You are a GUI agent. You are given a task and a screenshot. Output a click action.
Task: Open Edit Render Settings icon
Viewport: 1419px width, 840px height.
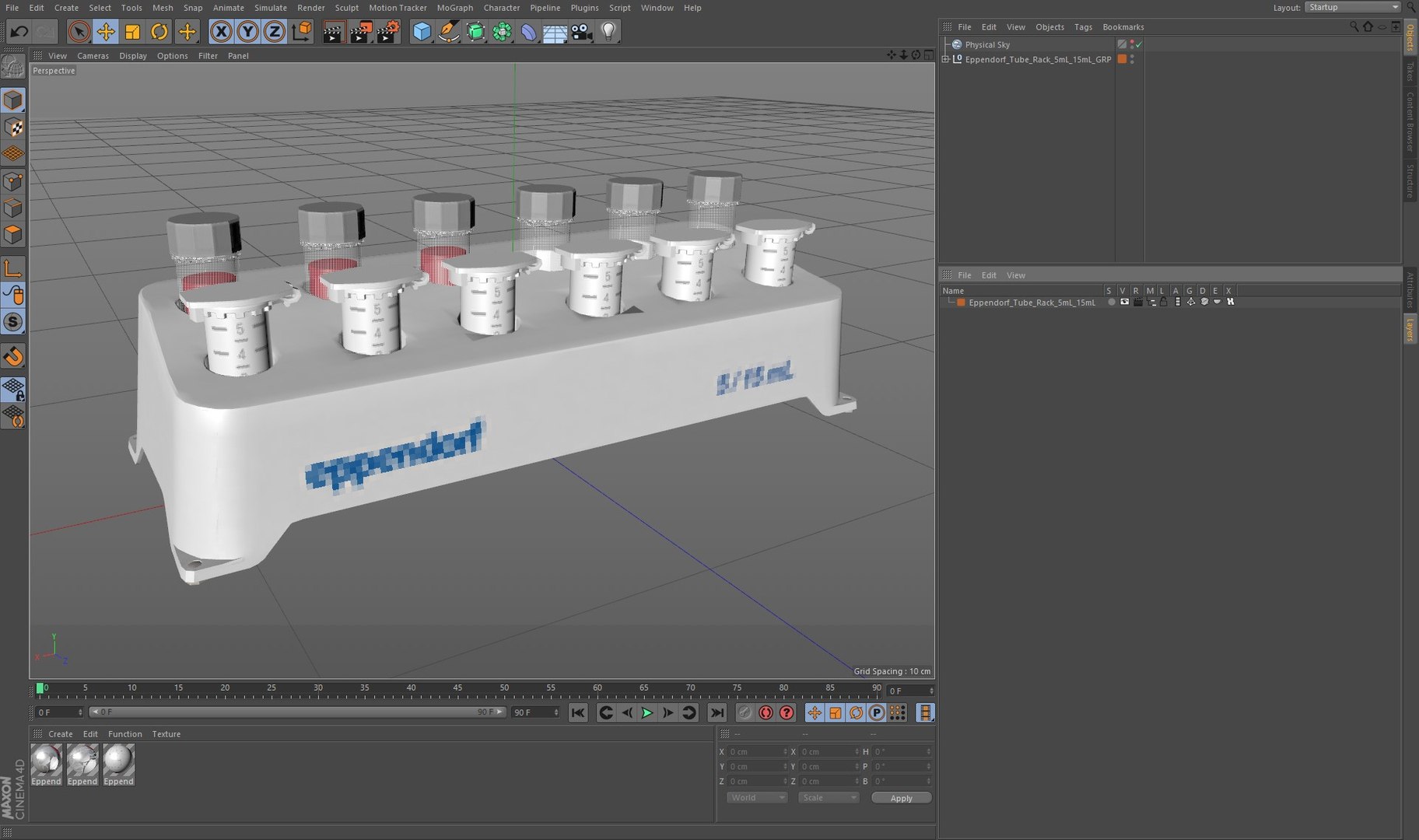point(388,32)
